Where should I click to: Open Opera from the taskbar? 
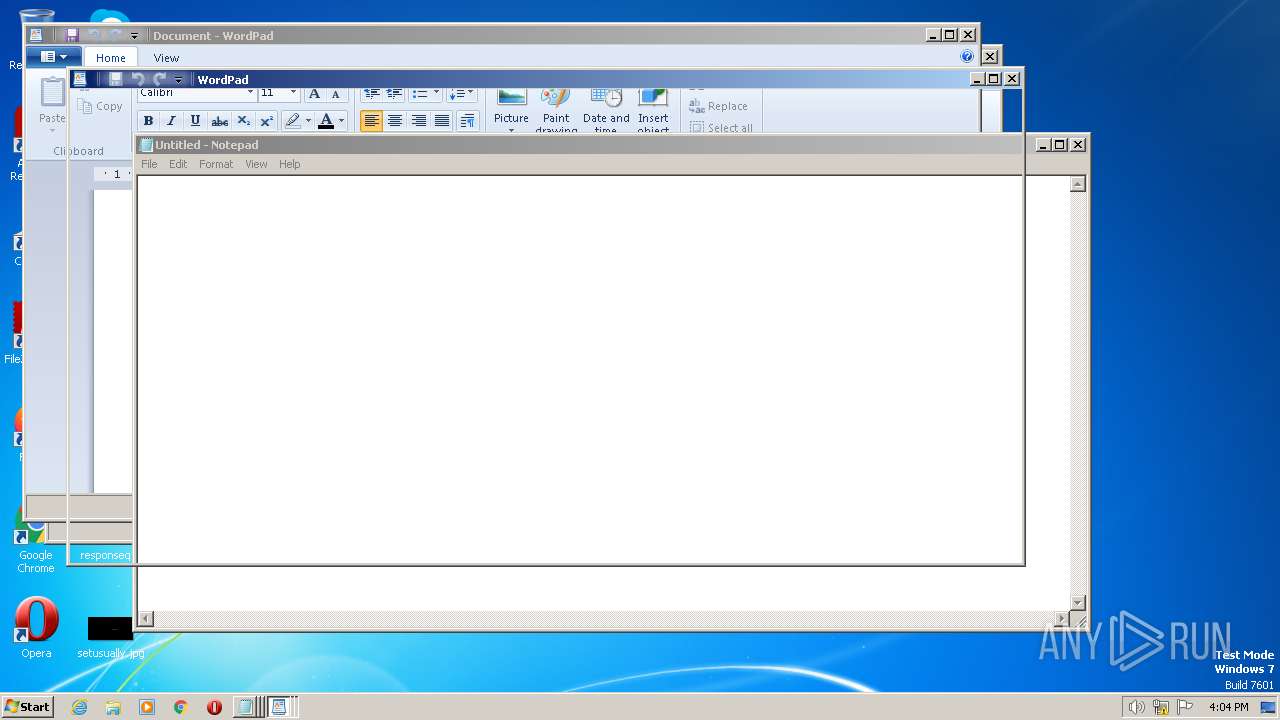click(x=214, y=707)
